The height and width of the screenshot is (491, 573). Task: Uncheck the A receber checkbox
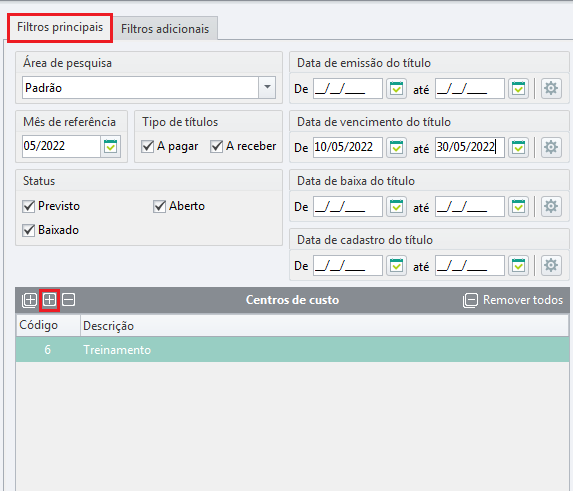(216, 146)
